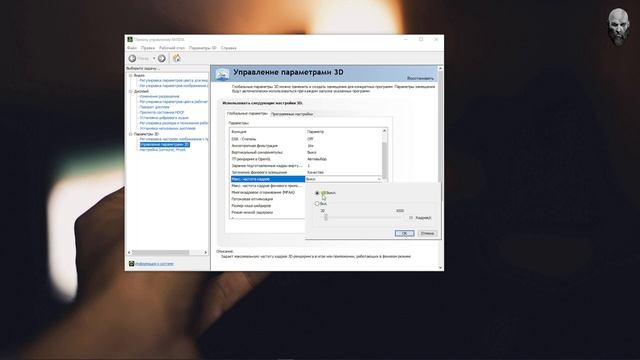Open the Back history dropdown arrow
Viewport: 640px width, 360px height.
154,59
